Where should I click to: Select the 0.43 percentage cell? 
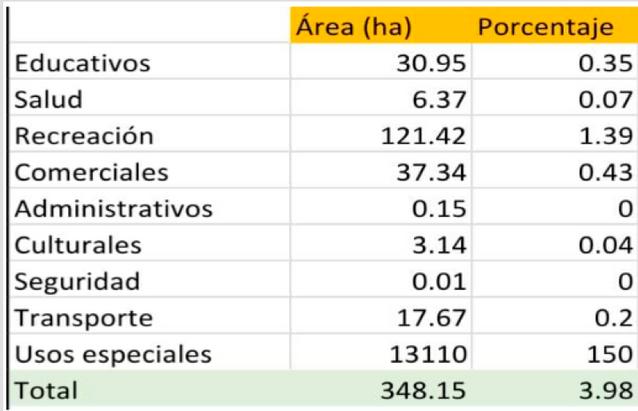pyautogui.click(x=555, y=170)
